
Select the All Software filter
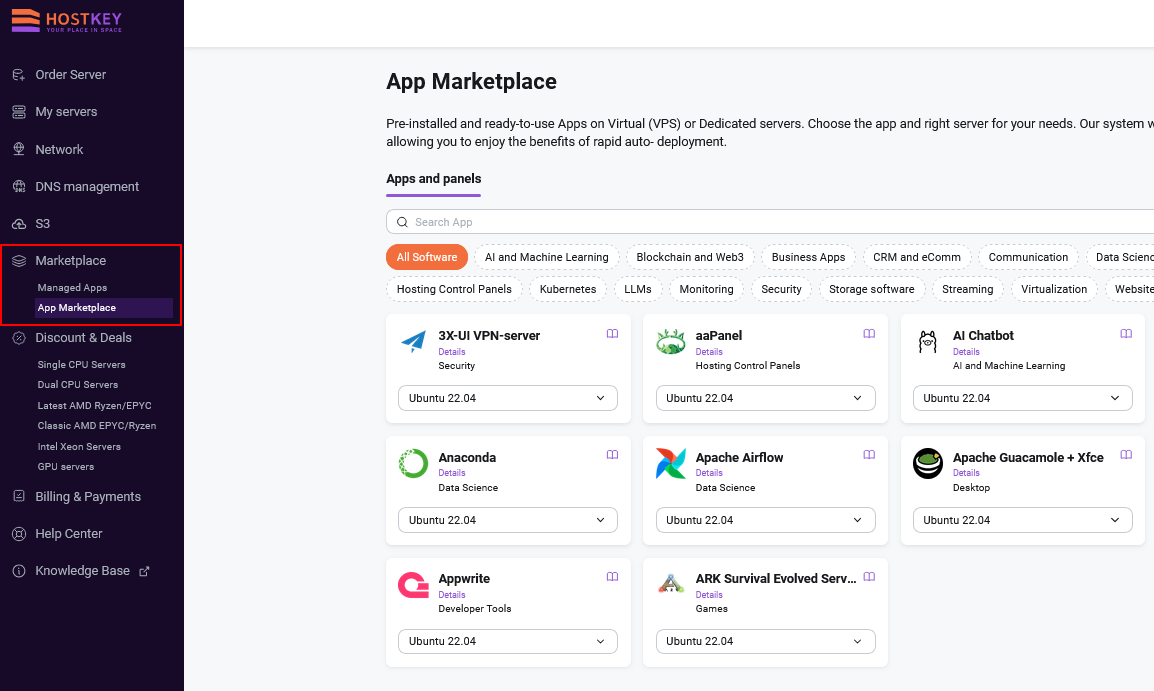click(427, 257)
